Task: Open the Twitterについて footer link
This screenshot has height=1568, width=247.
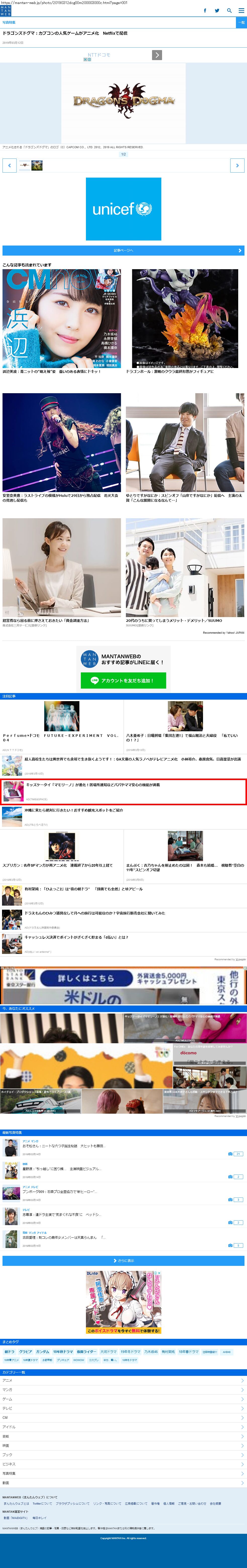Action: (42, 1504)
